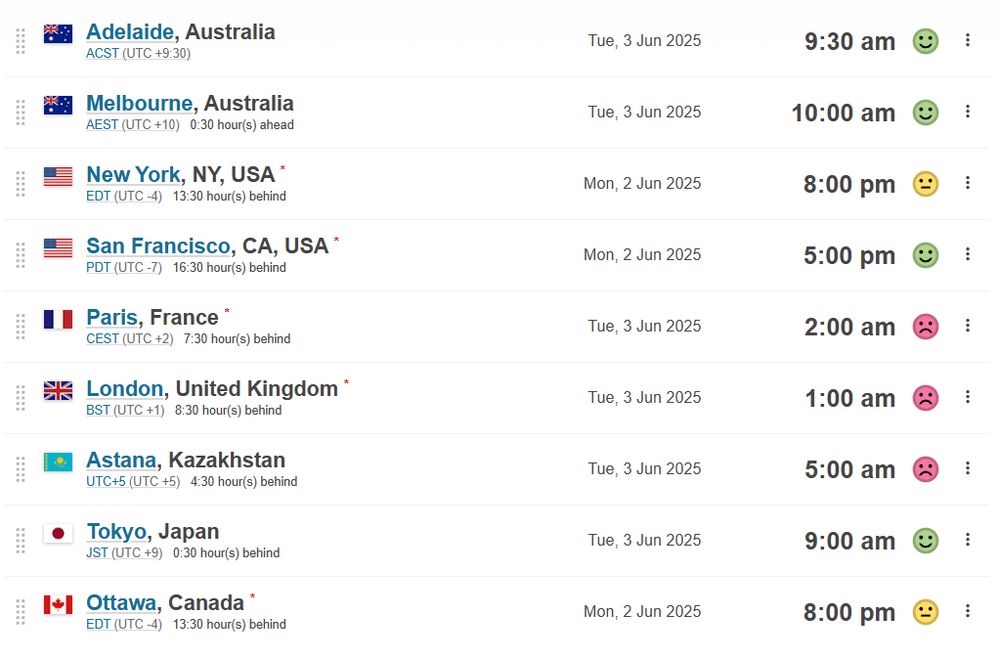Click the Canadian flag icon for Ottawa
The image size is (1000, 663).
click(x=58, y=604)
